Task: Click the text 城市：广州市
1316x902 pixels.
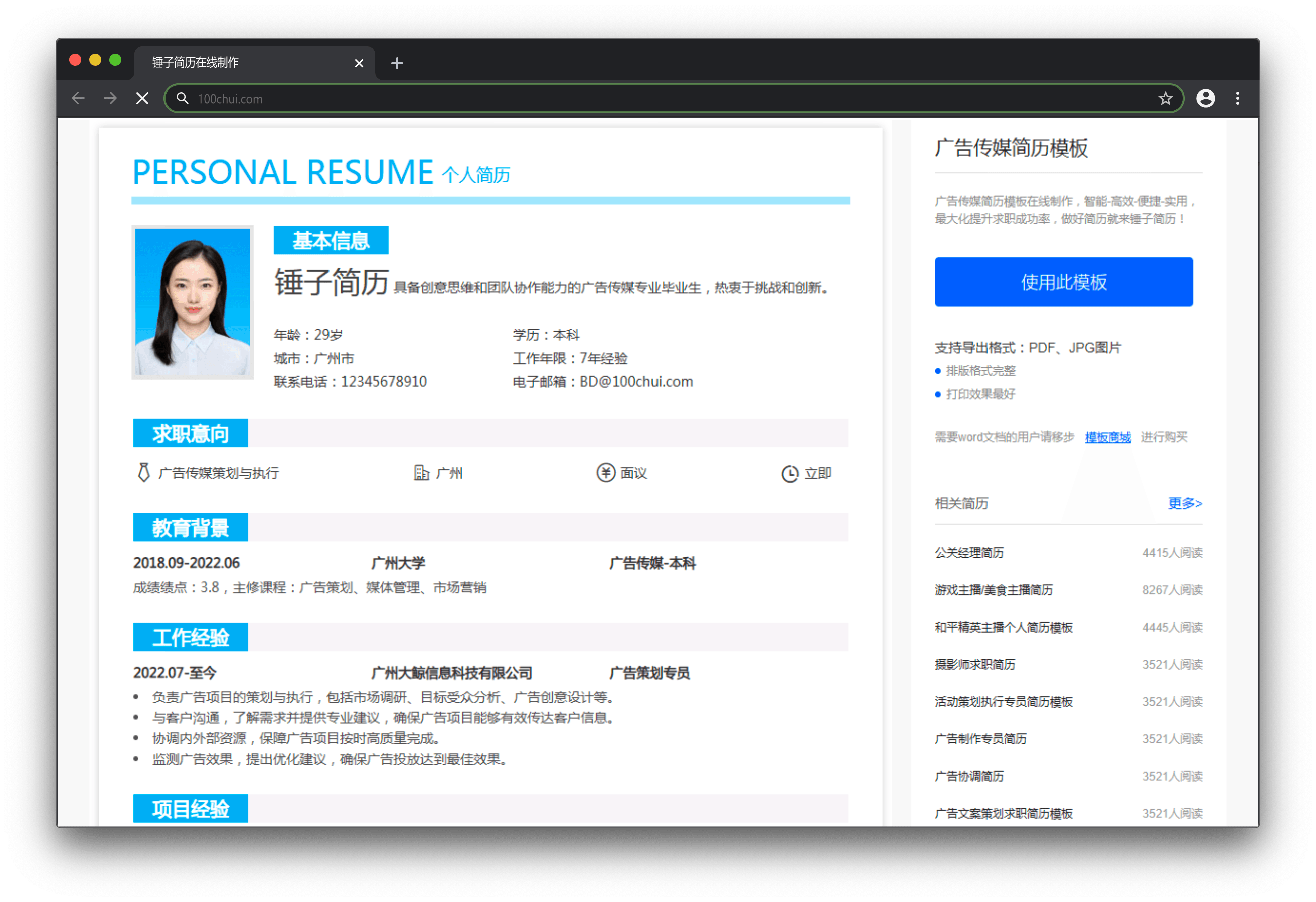Action: (x=314, y=358)
